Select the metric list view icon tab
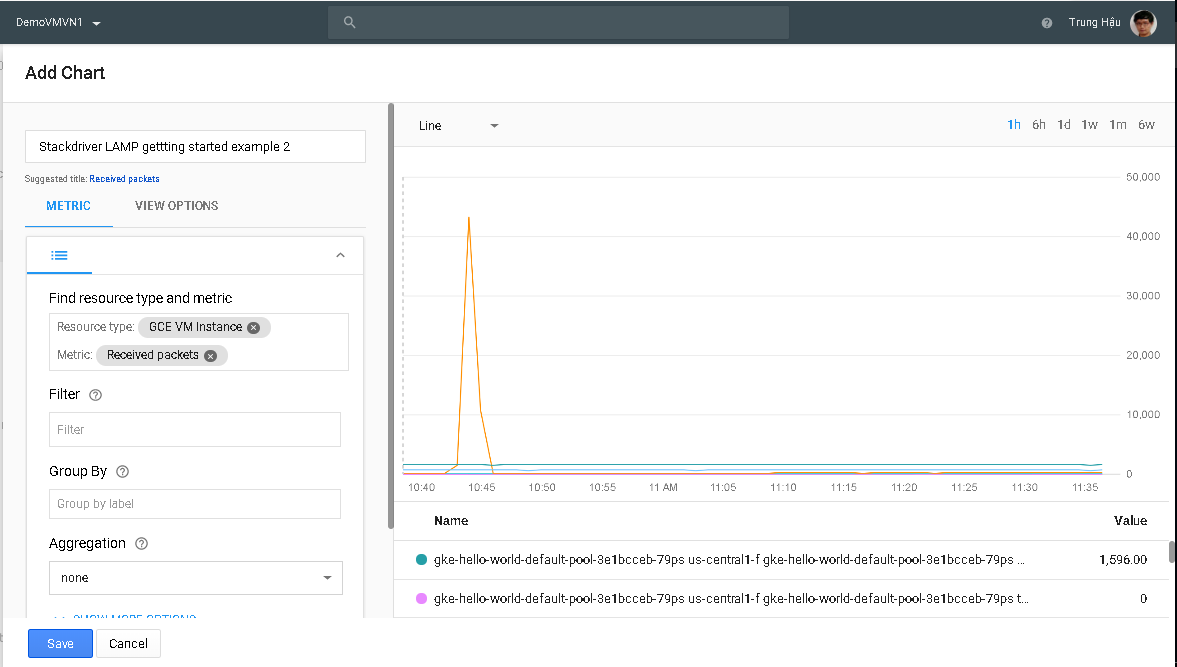This screenshot has width=1177, height=667. pos(60,256)
